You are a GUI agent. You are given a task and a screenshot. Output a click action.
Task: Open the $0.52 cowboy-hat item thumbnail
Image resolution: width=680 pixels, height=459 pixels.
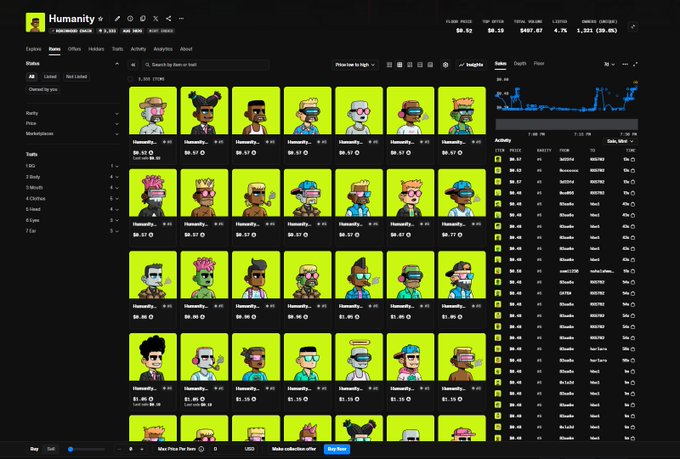pos(153,111)
